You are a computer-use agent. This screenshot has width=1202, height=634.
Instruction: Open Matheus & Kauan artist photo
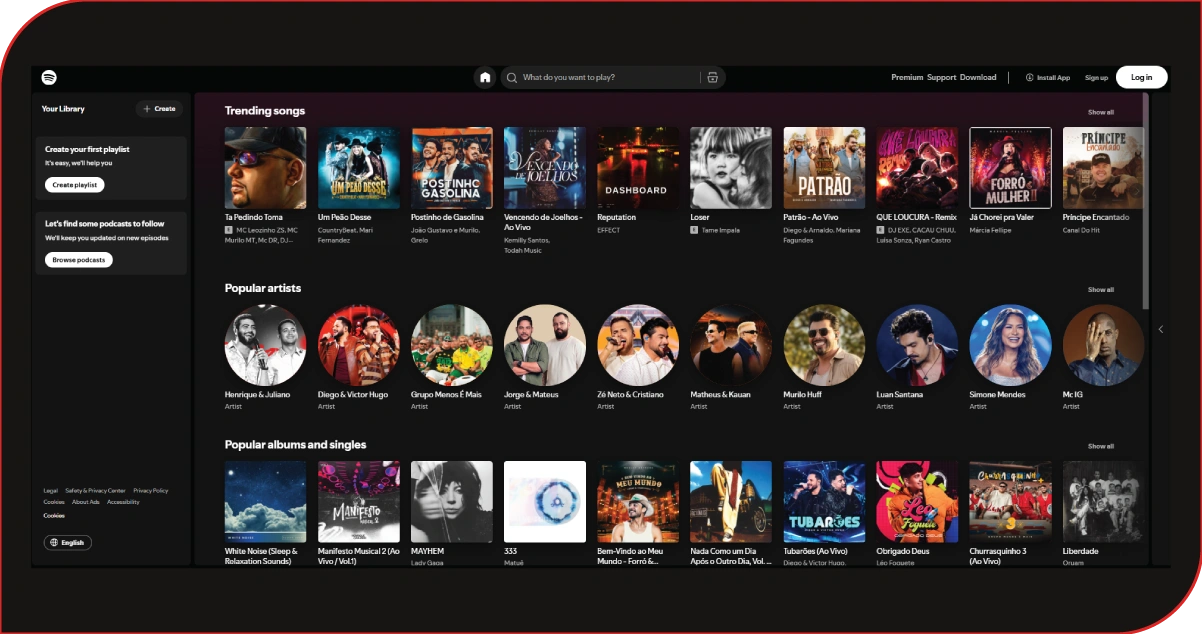point(731,345)
